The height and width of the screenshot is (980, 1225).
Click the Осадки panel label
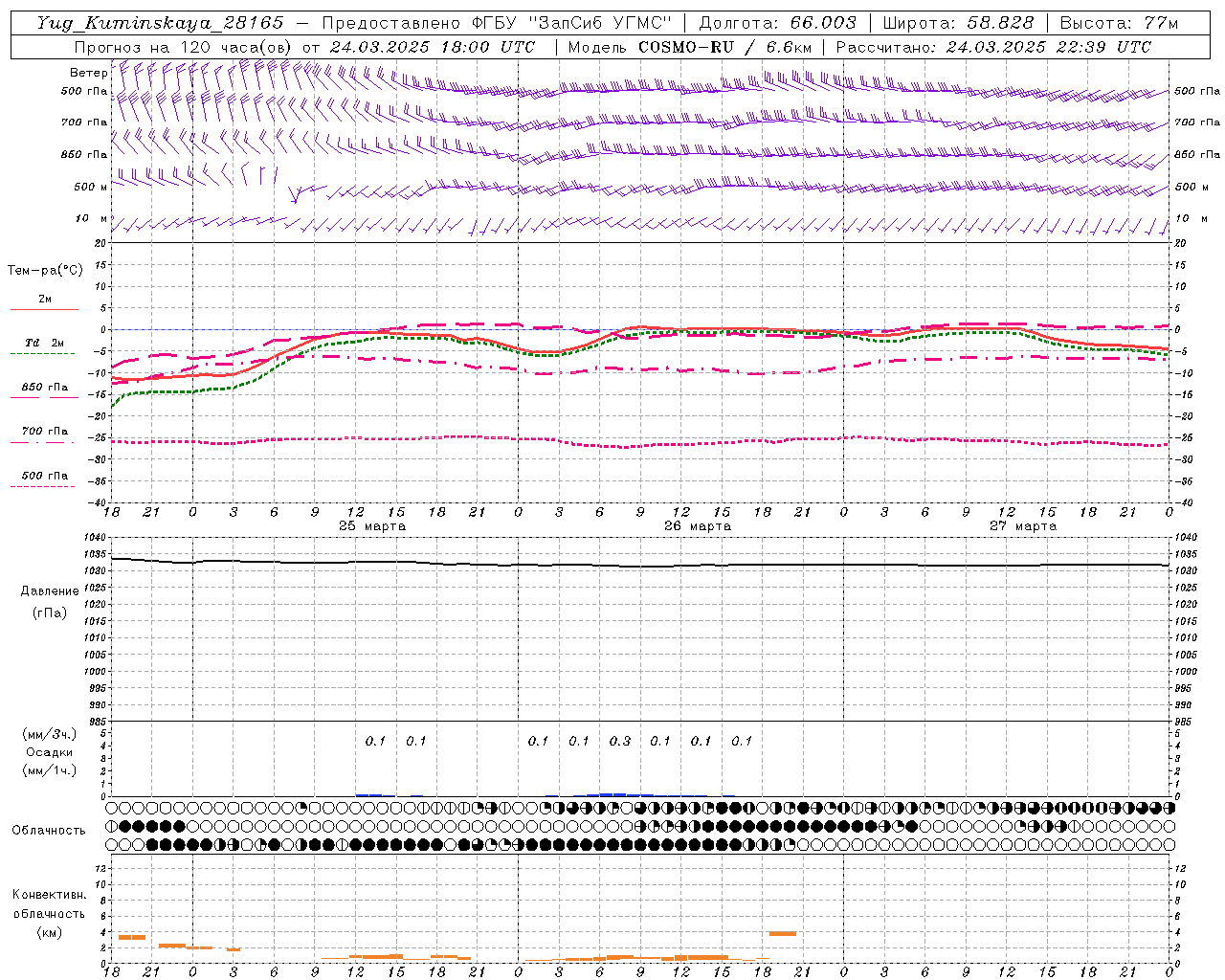tap(50, 752)
